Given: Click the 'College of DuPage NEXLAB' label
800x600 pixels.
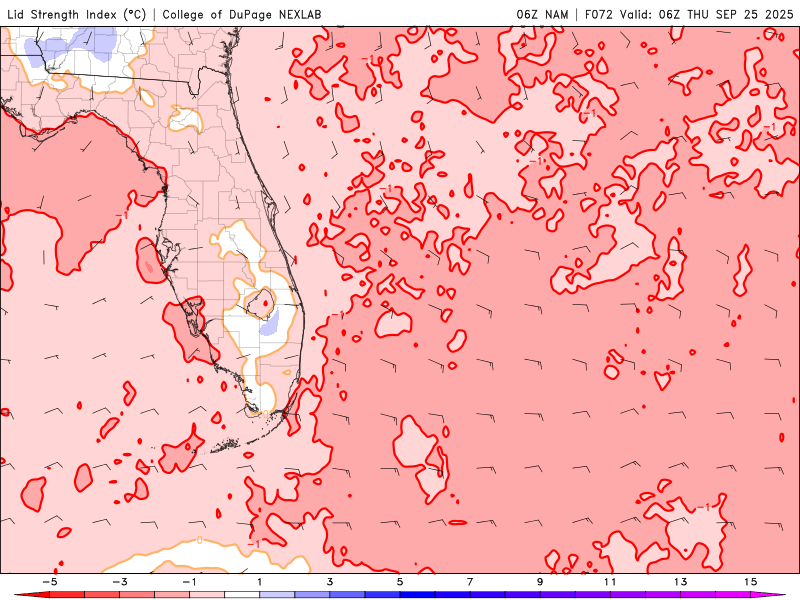Looking at the screenshot, I should click(x=242, y=14).
